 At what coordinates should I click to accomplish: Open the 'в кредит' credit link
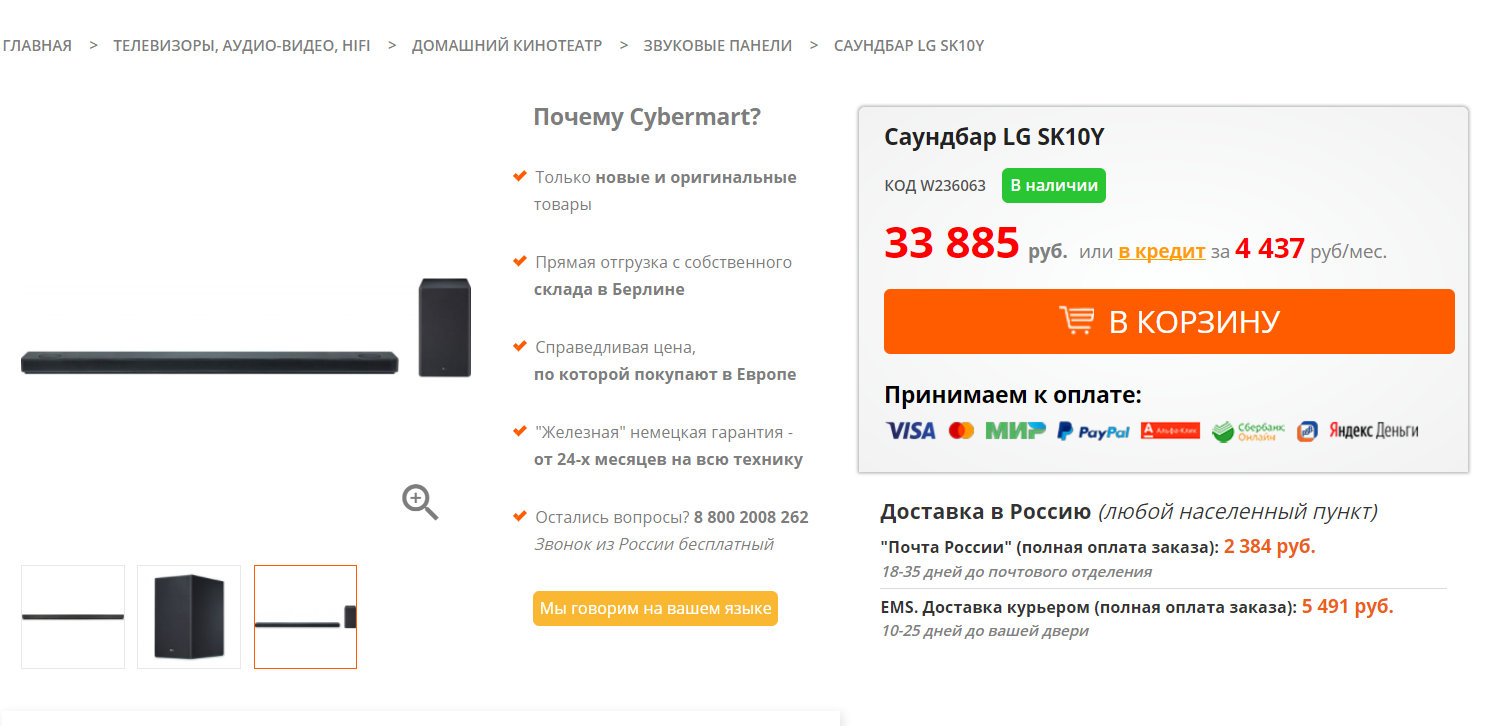pos(1161,251)
